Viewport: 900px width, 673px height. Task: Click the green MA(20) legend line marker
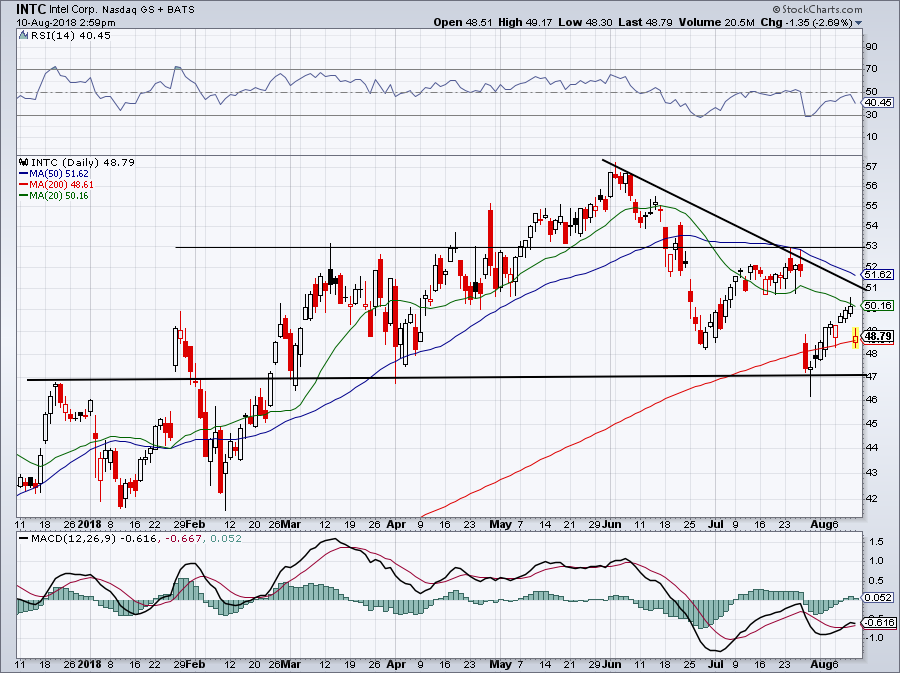[x=24, y=196]
